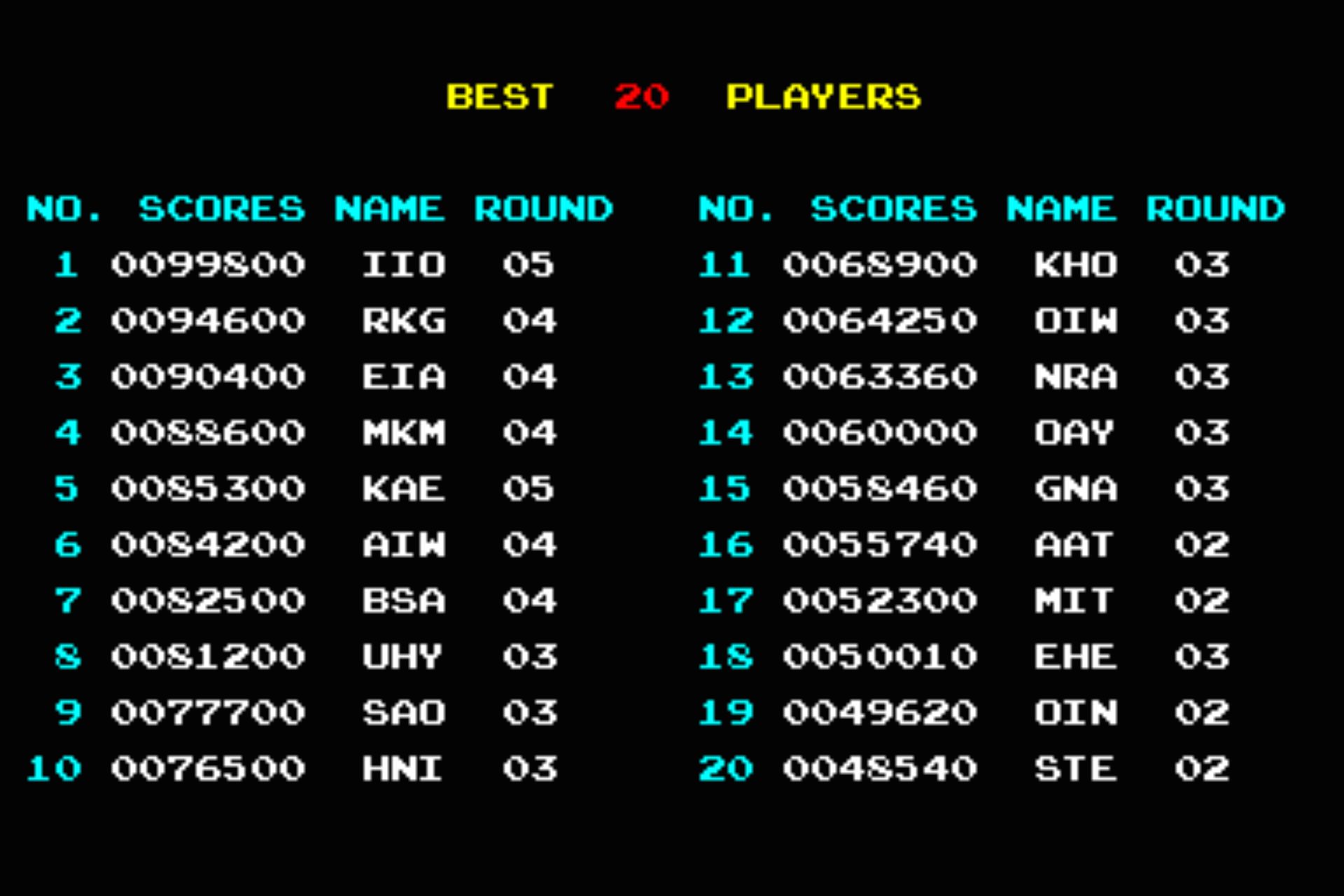Click score 0060000 for OAY
Image resolution: width=1344 pixels, height=896 pixels.
coord(880,433)
